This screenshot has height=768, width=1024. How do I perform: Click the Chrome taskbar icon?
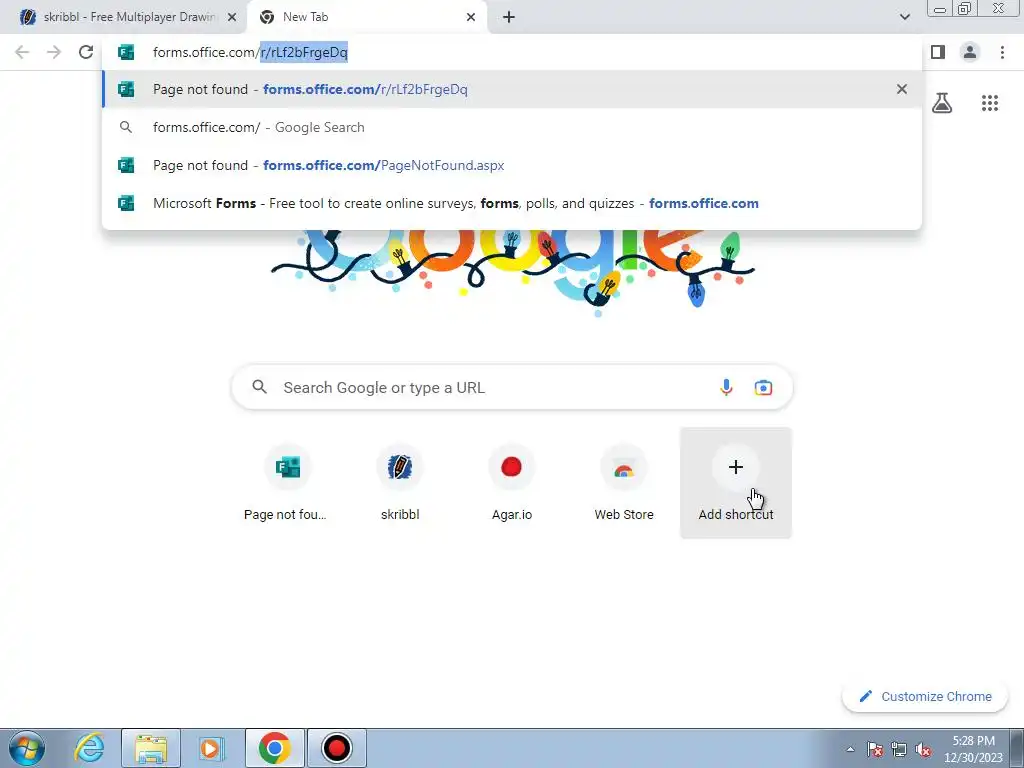(275, 748)
